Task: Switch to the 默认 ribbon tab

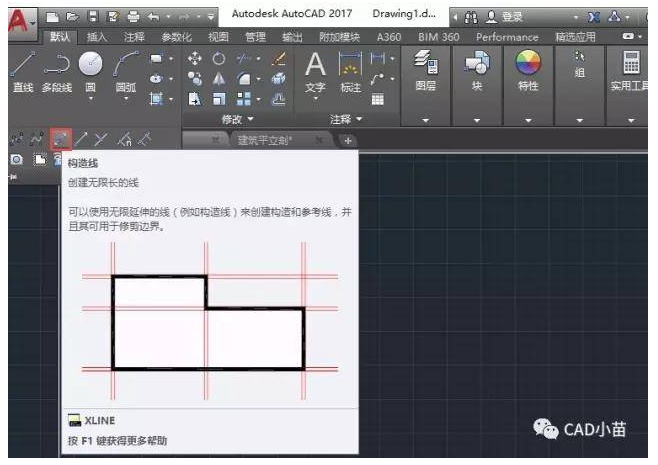Action: pos(60,37)
